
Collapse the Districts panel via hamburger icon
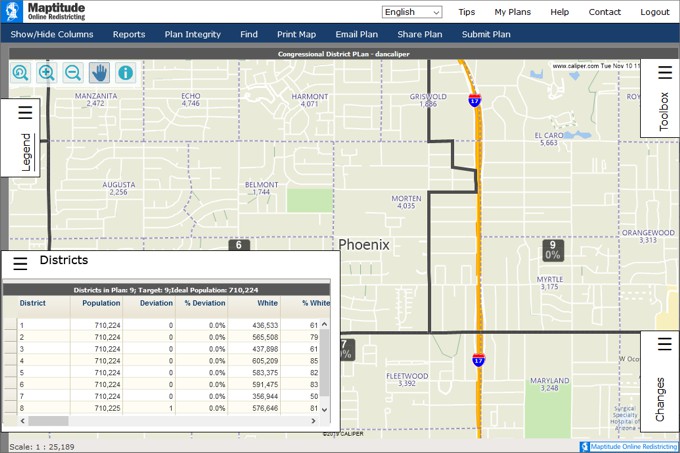[x=20, y=264]
